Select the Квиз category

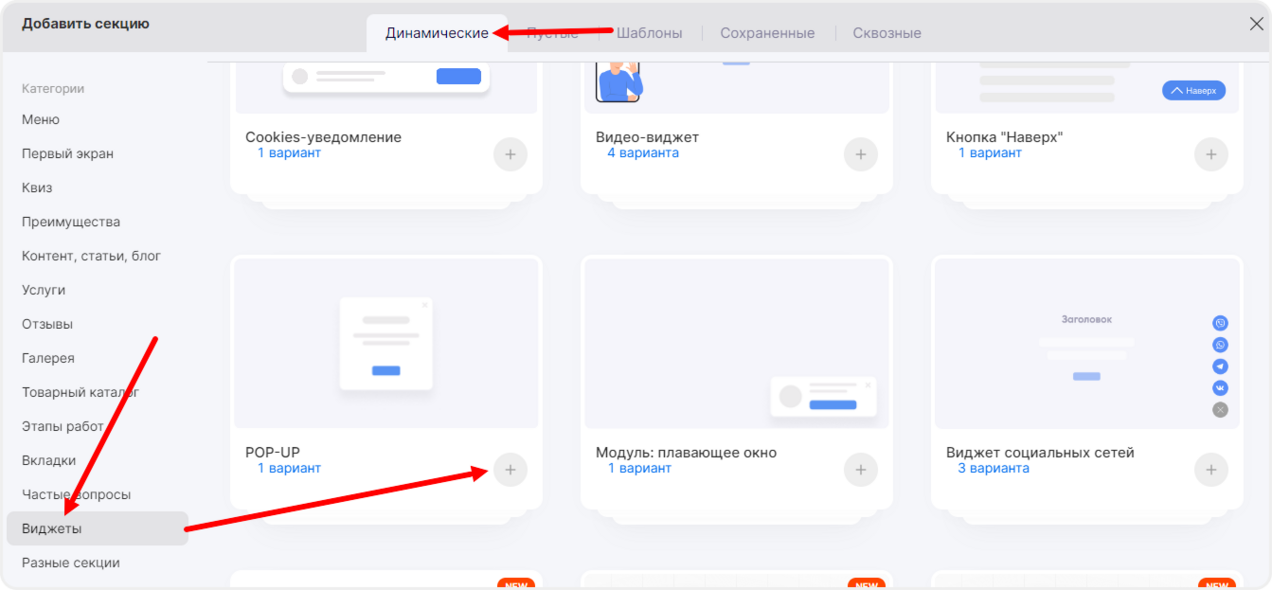(37, 188)
